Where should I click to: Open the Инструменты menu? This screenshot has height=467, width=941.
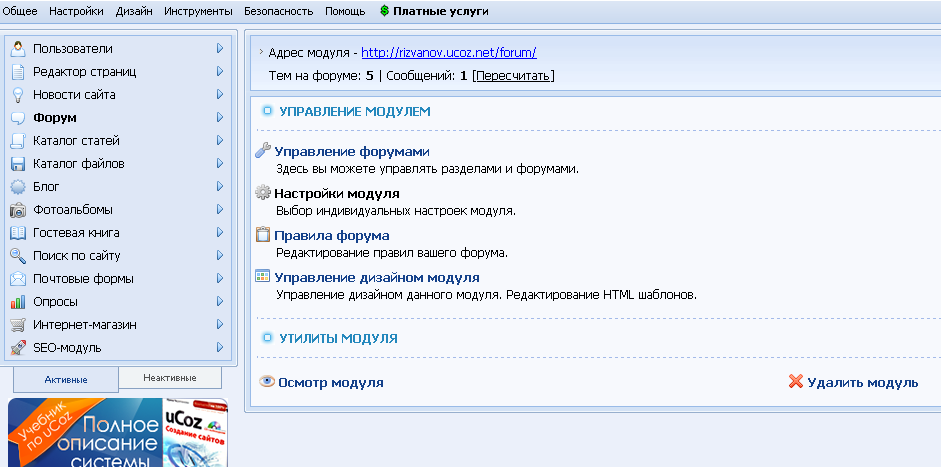pos(199,11)
